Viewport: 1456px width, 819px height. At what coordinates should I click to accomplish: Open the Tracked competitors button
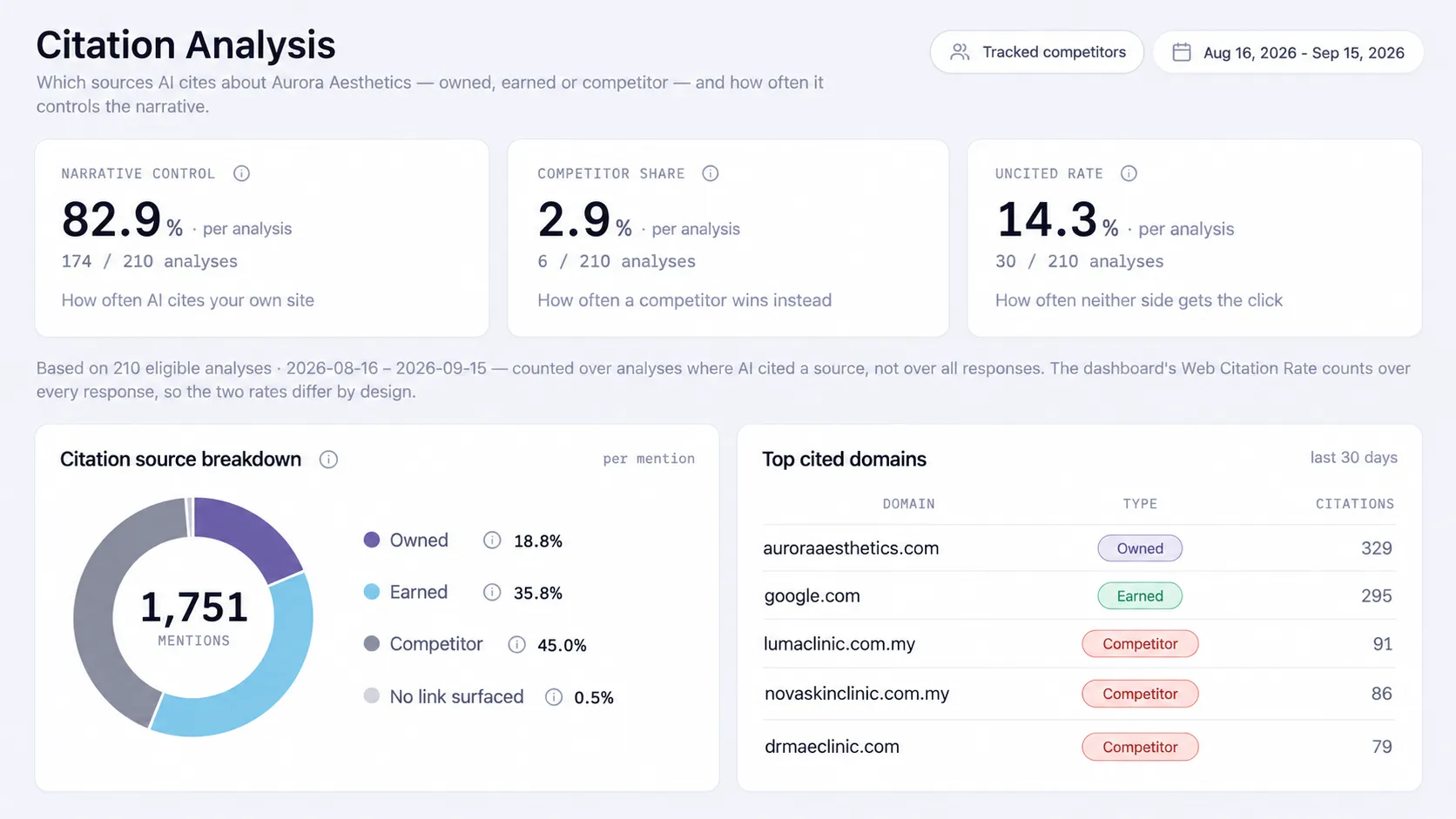[1036, 52]
